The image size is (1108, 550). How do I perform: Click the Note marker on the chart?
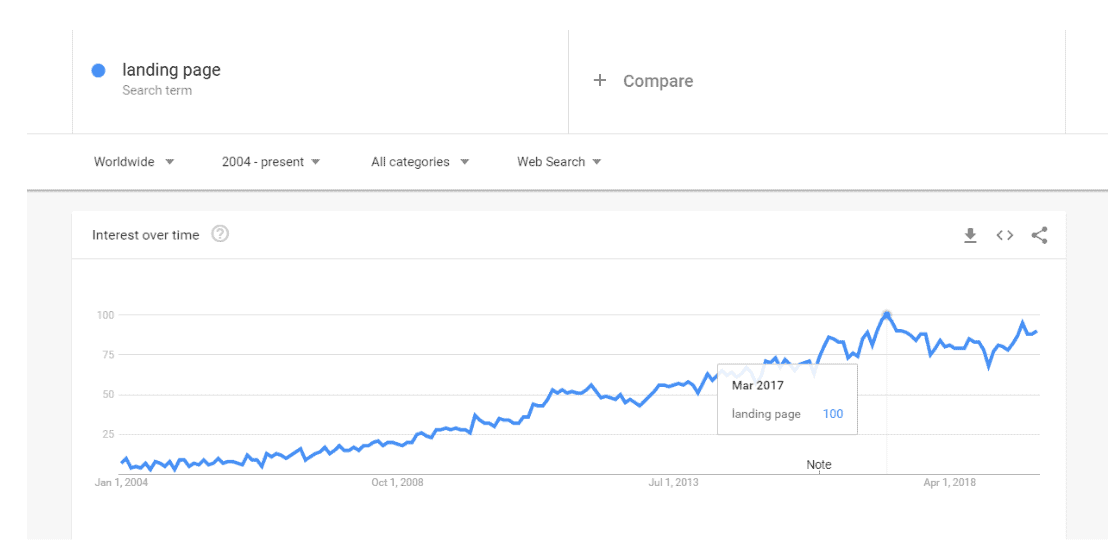click(x=819, y=464)
